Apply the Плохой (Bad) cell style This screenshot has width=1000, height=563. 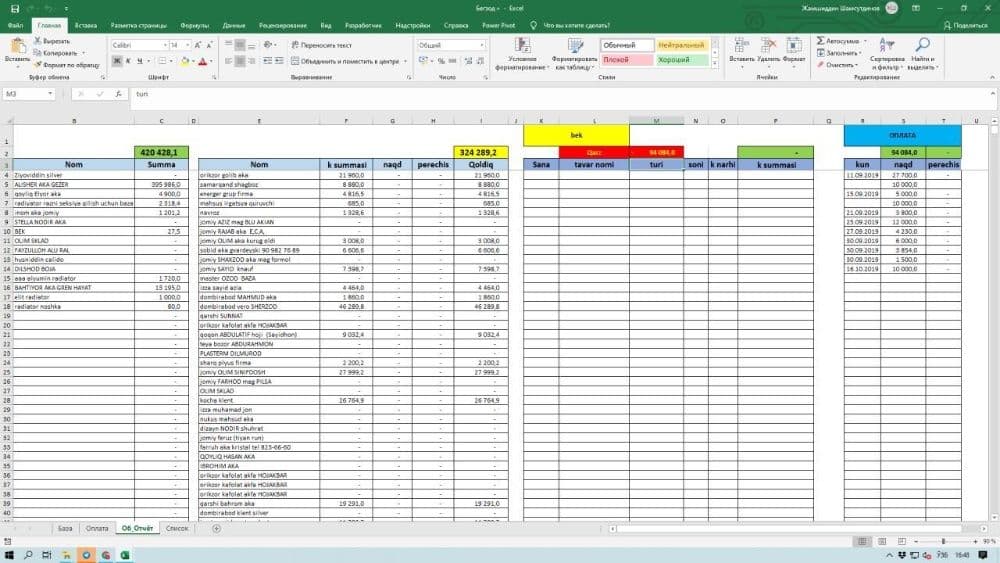[627, 60]
